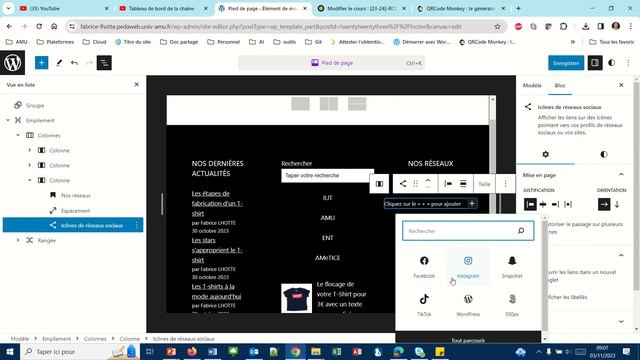This screenshot has width=640, height=360.
Task: Add the Facebook social icon
Action: pyautogui.click(x=424, y=267)
